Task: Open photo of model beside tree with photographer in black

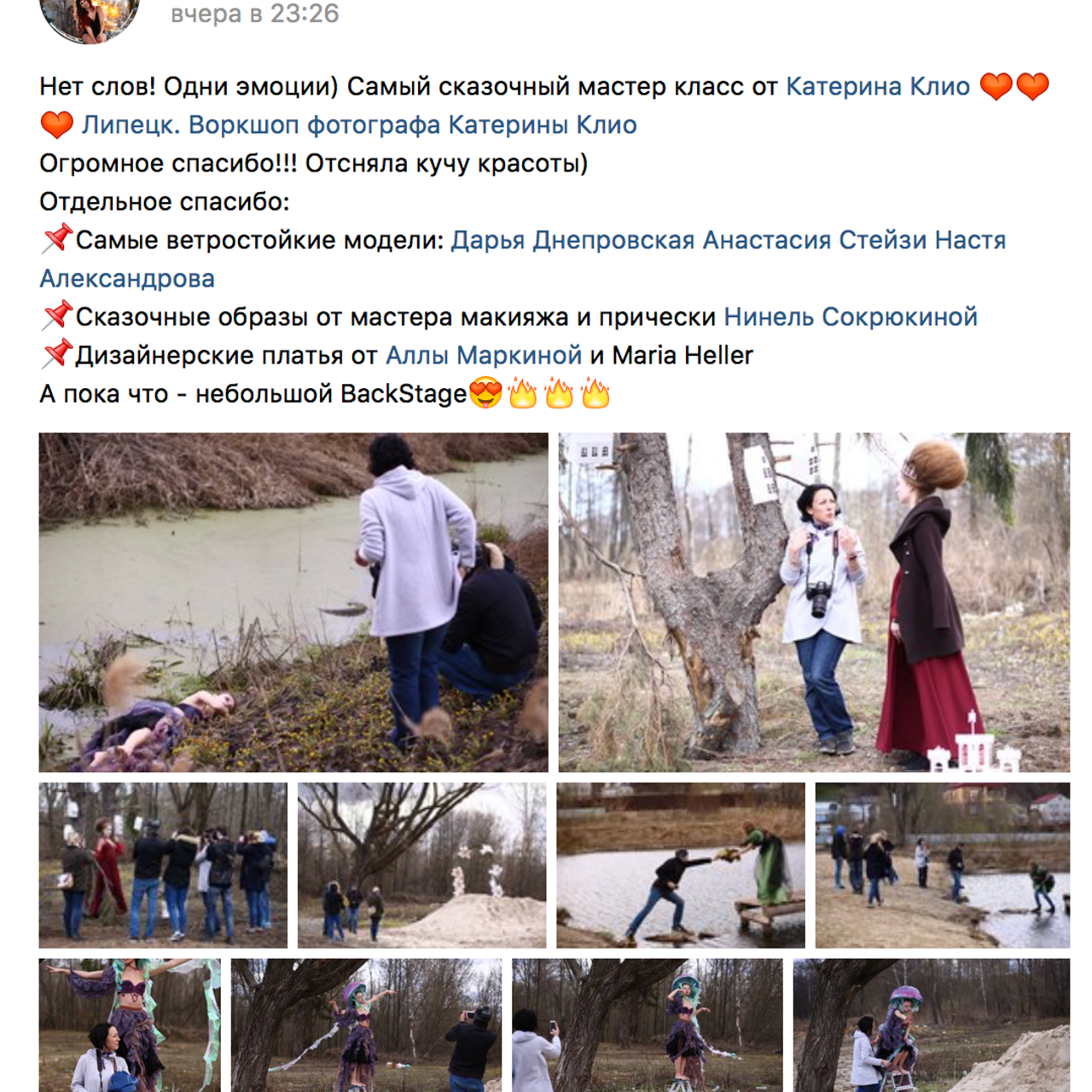Action: point(366,1025)
